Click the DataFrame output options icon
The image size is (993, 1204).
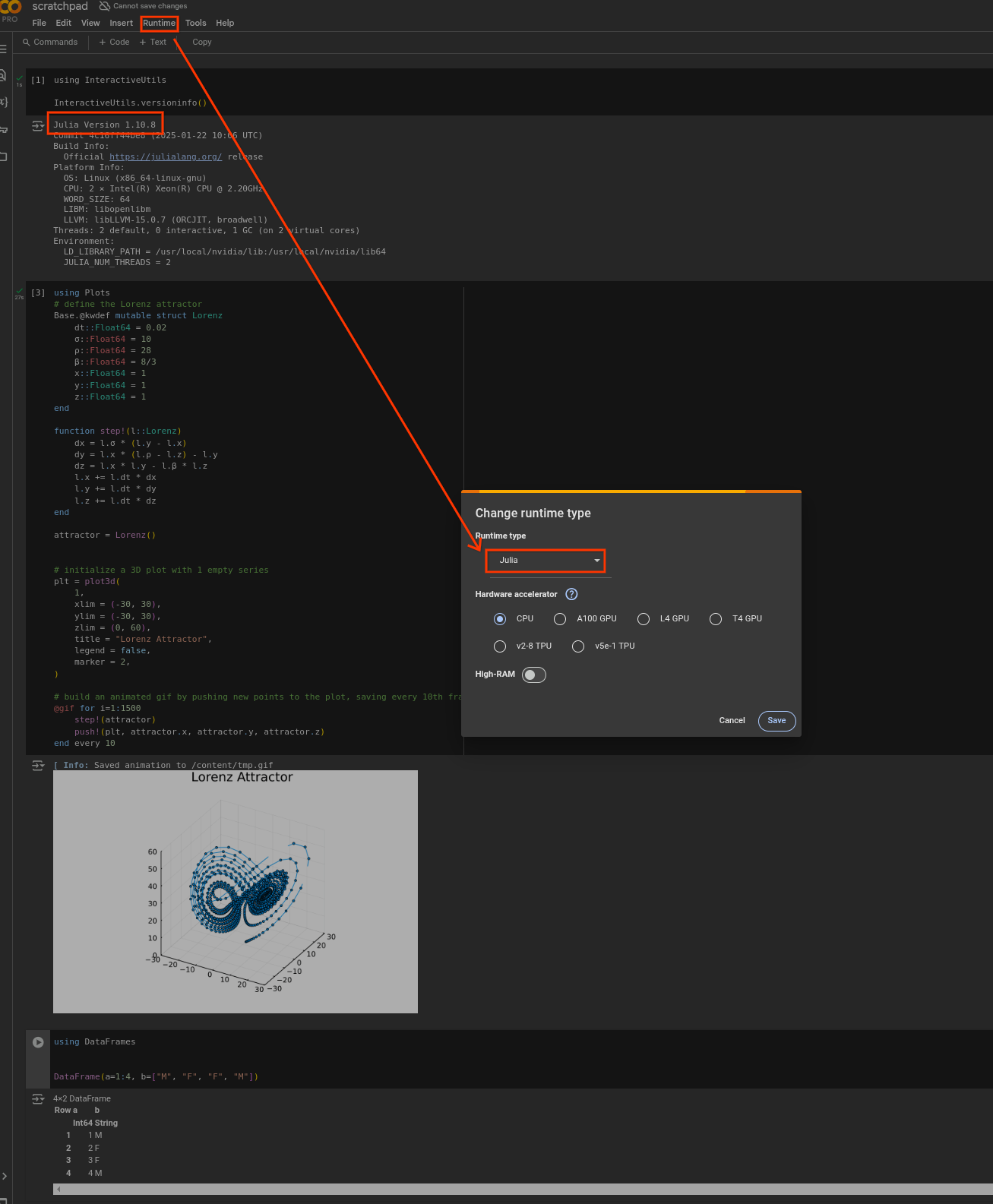37,1099
